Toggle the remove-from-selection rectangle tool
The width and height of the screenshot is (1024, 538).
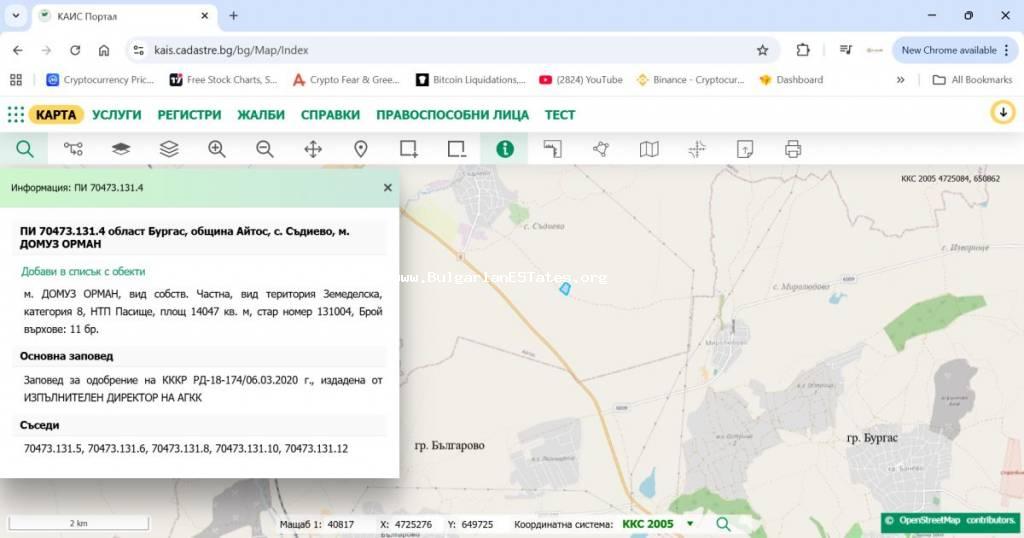(x=457, y=149)
